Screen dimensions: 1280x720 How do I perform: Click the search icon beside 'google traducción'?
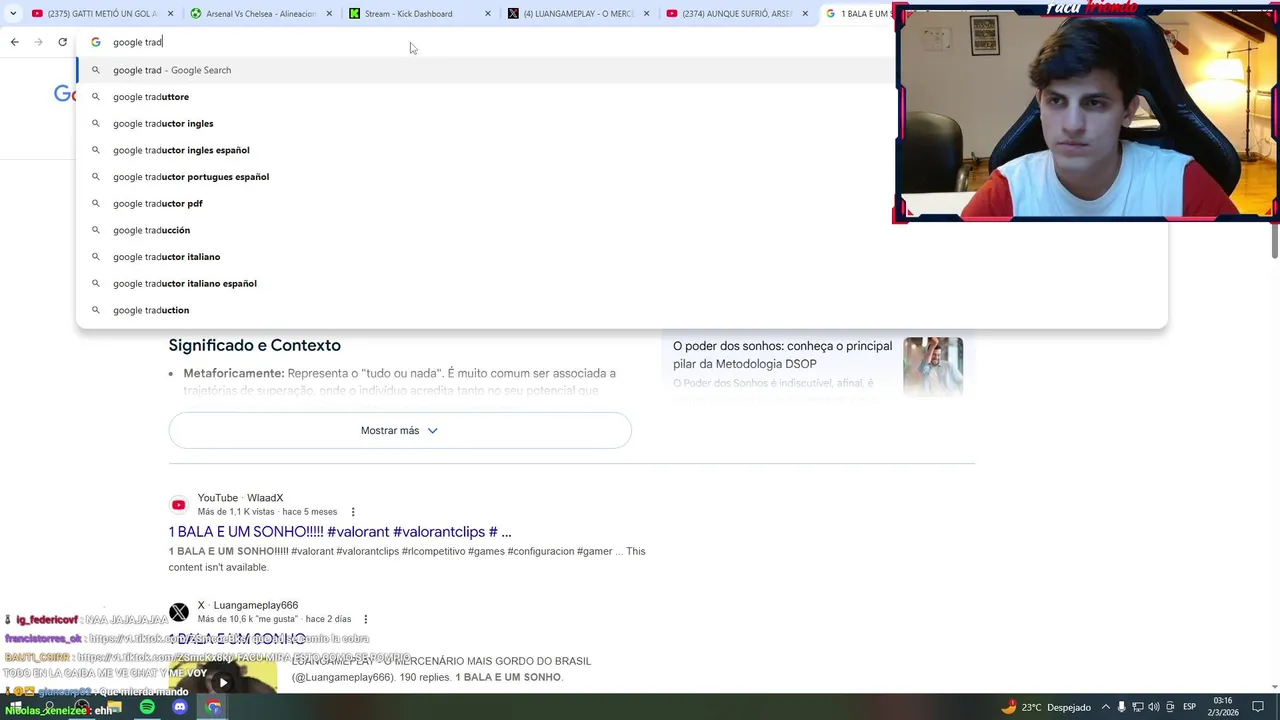(x=96, y=230)
